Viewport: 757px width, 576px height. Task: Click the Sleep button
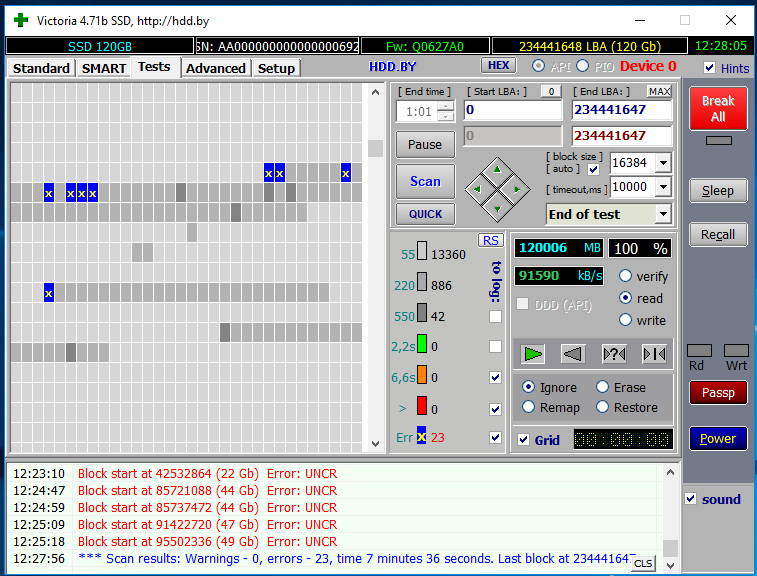click(x=718, y=191)
